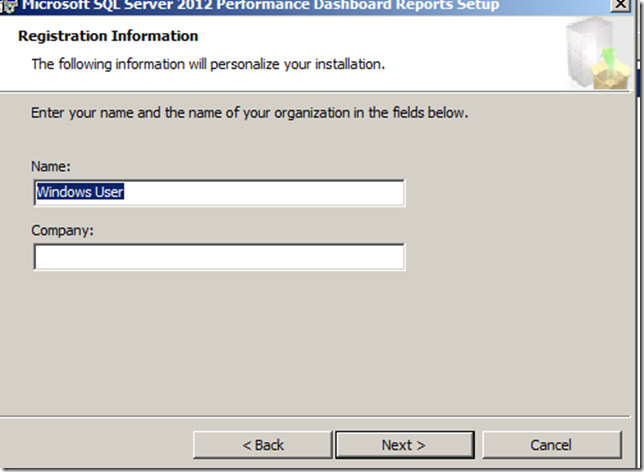
Task: Click the Next button
Action: coord(404,445)
